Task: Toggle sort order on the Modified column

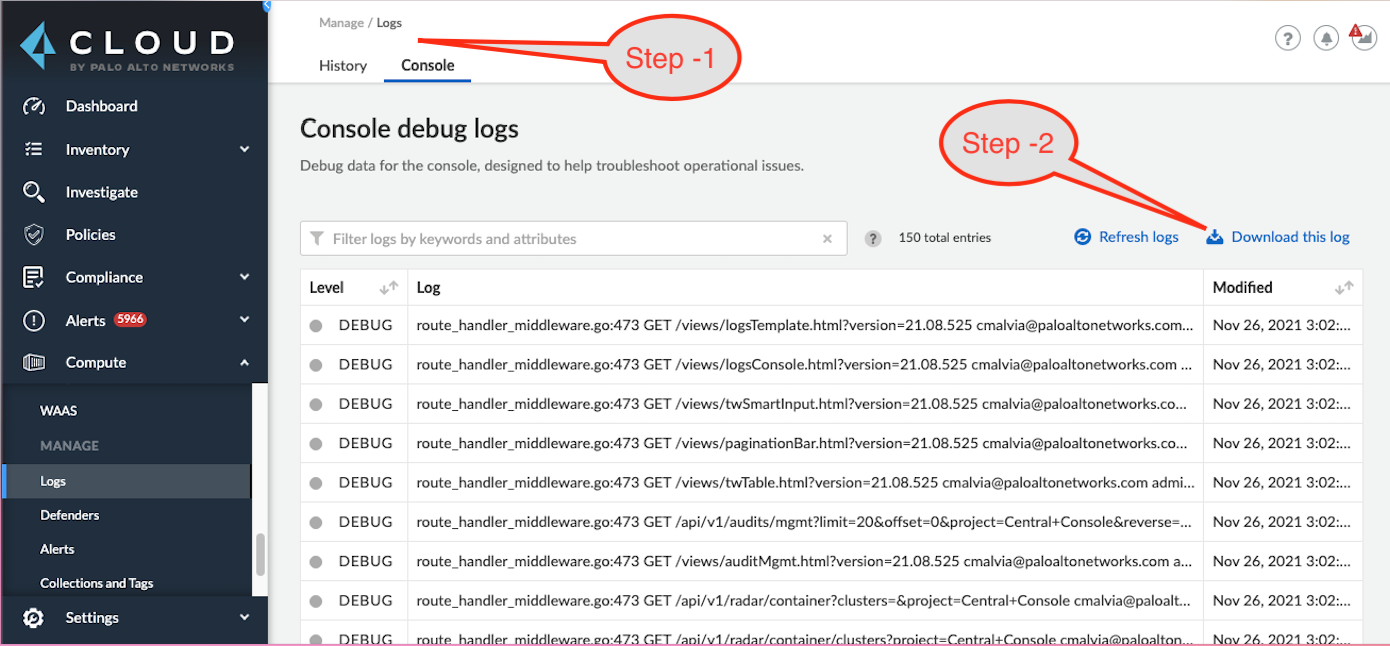Action: pyautogui.click(x=1333, y=287)
